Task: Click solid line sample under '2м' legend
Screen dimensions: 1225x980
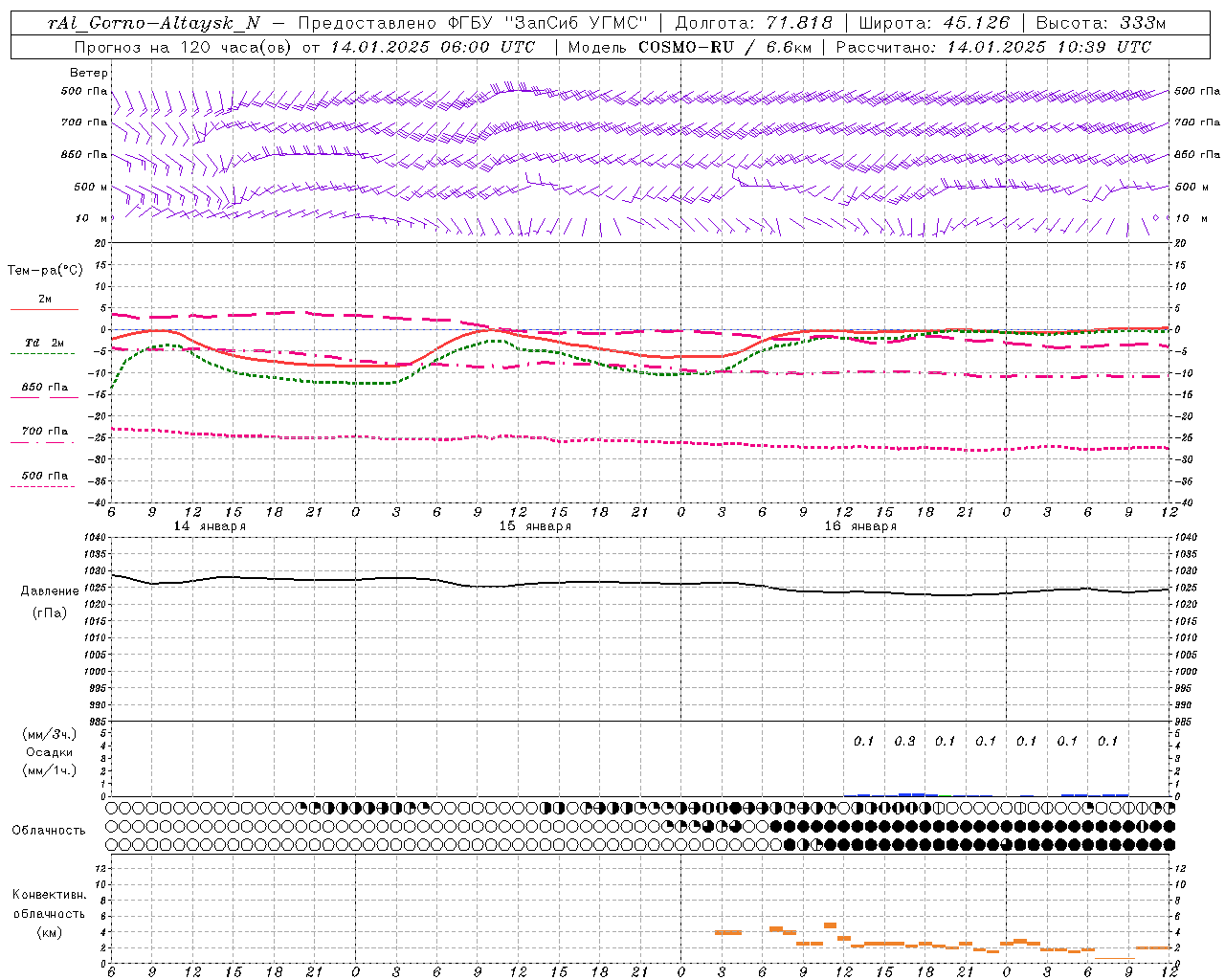Action: [x=44, y=310]
